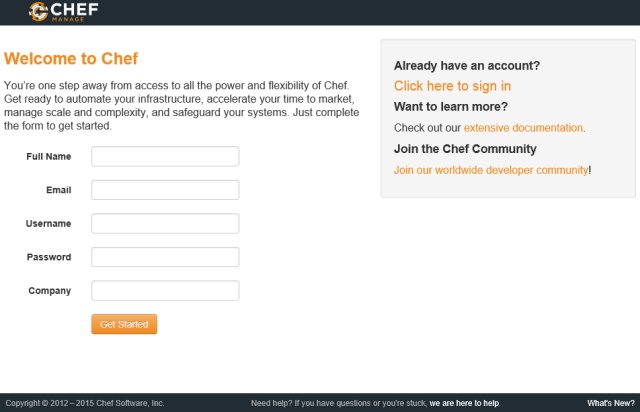Open the What's New? footer link

coord(611,403)
